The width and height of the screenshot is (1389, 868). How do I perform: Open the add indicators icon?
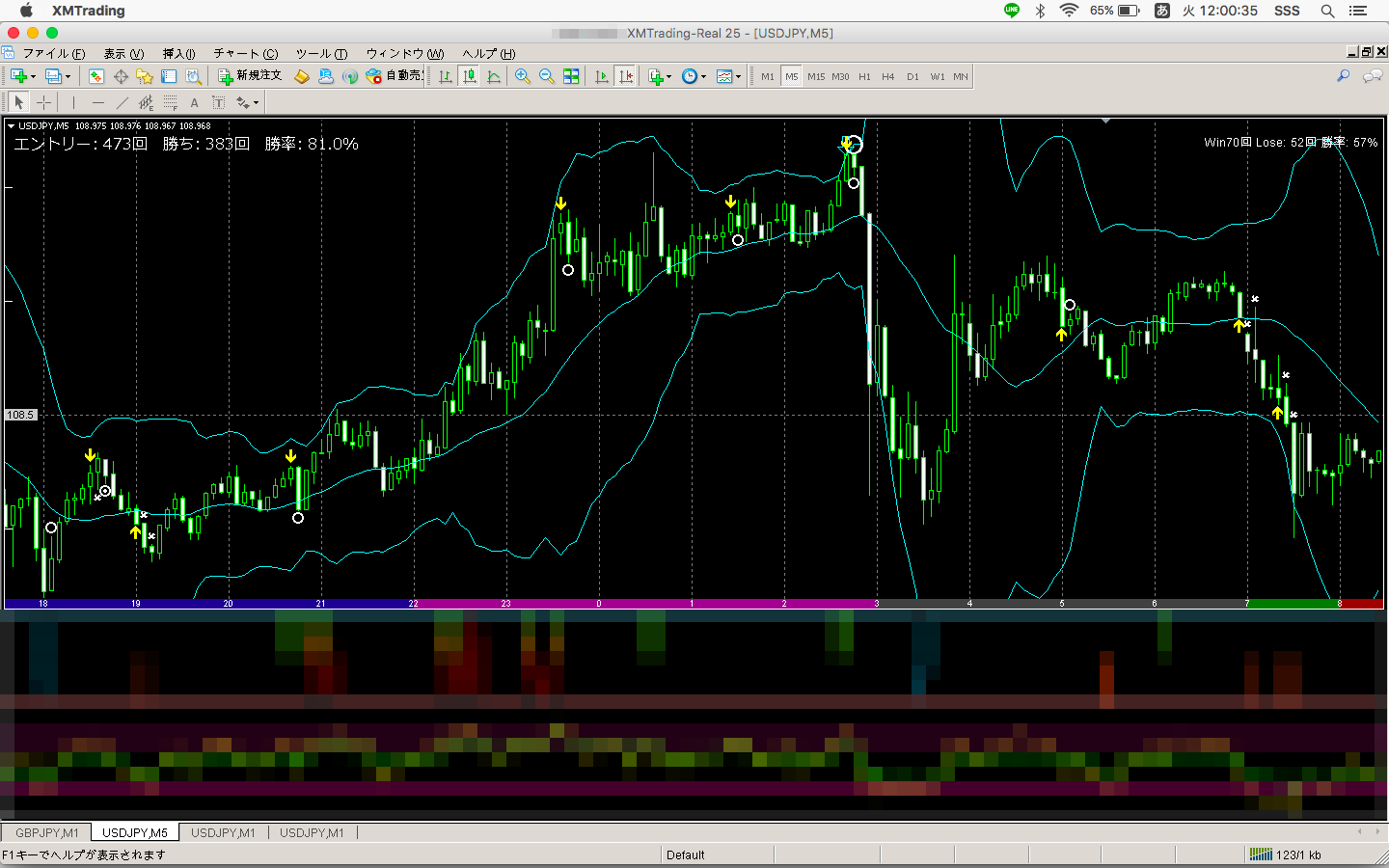click(656, 76)
